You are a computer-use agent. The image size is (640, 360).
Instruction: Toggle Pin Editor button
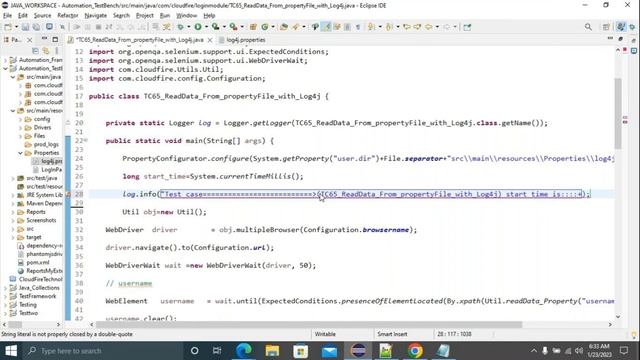coord(467,27)
